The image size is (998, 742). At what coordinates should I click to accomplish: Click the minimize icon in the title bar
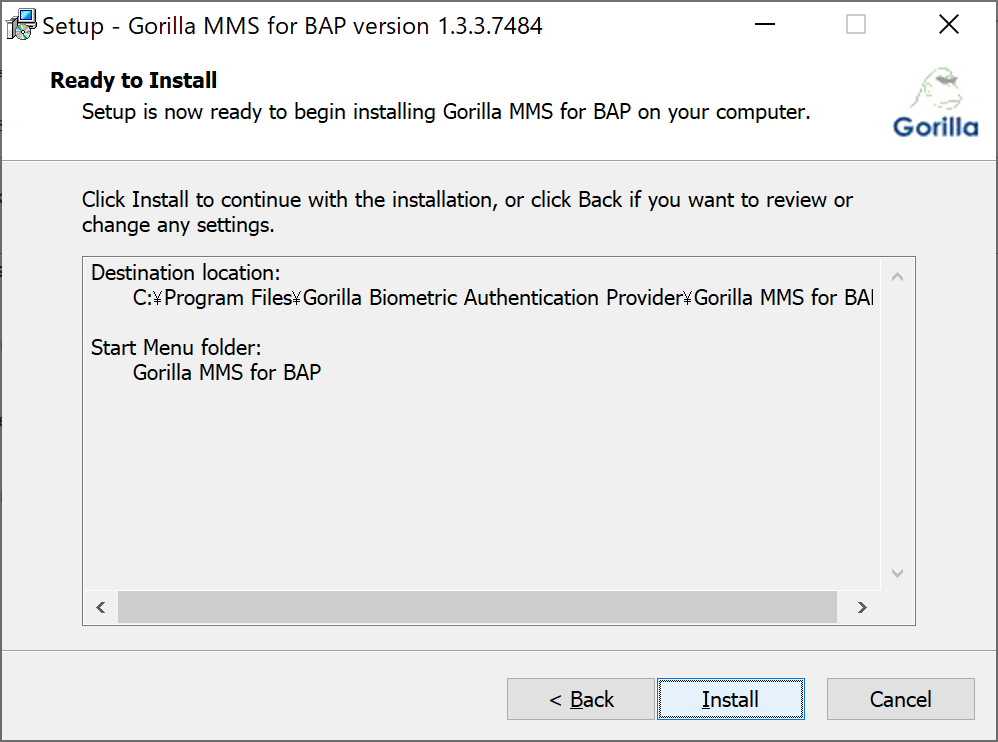(x=764, y=24)
